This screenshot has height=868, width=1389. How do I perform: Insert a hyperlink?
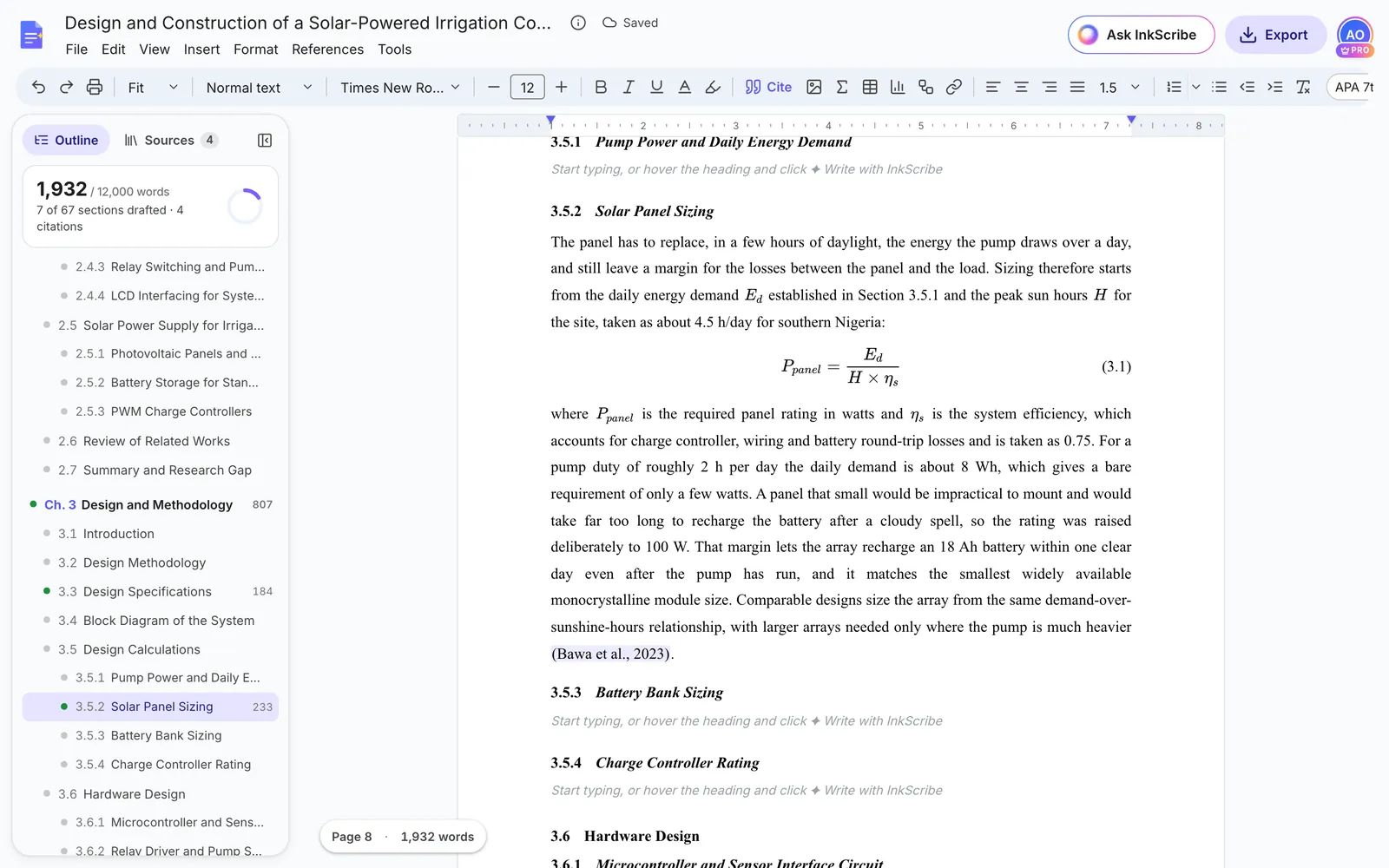coord(953,87)
